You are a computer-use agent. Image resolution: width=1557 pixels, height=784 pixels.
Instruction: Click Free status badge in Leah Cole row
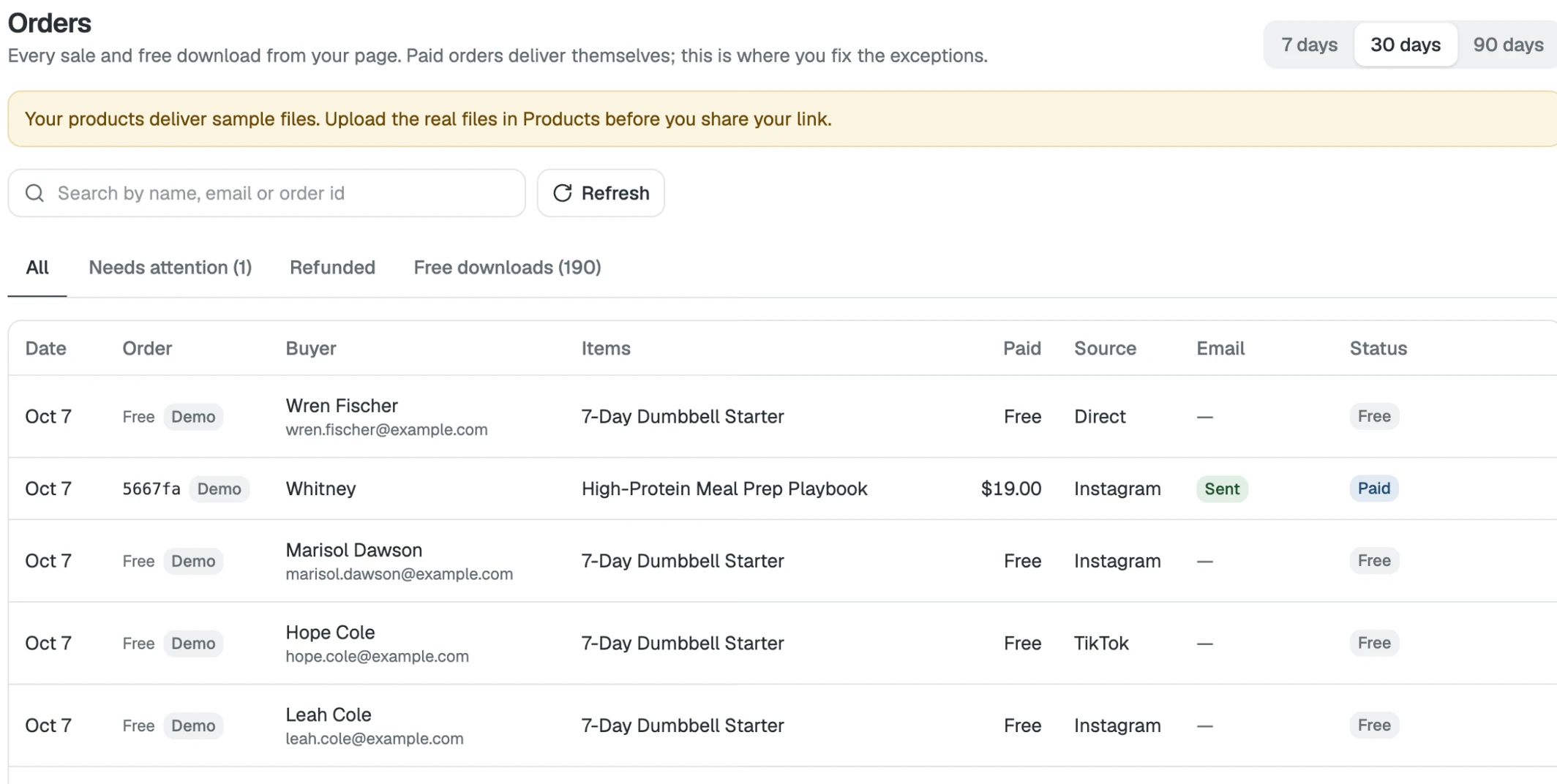pos(1374,725)
